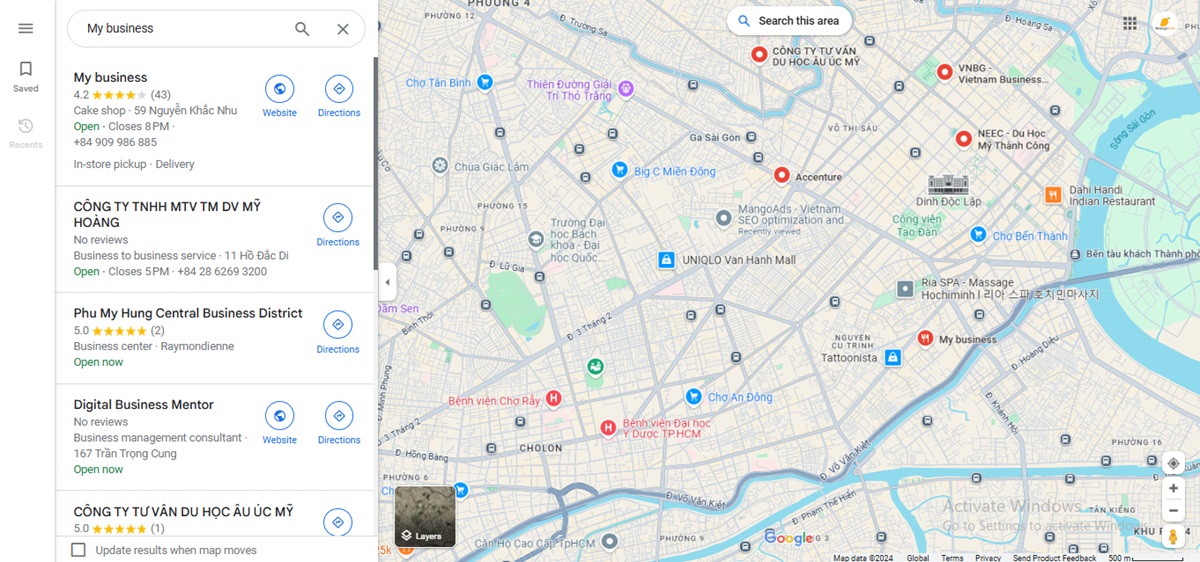Image resolution: width=1200 pixels, height=562 pixels.
Task: Select the VNBG Vietnam Business pin
Action: [x=945, y=72]
